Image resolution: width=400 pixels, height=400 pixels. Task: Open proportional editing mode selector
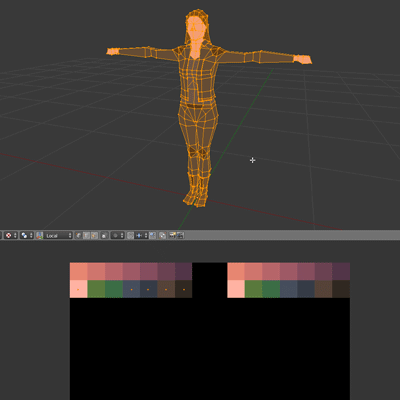pos(118,235)
